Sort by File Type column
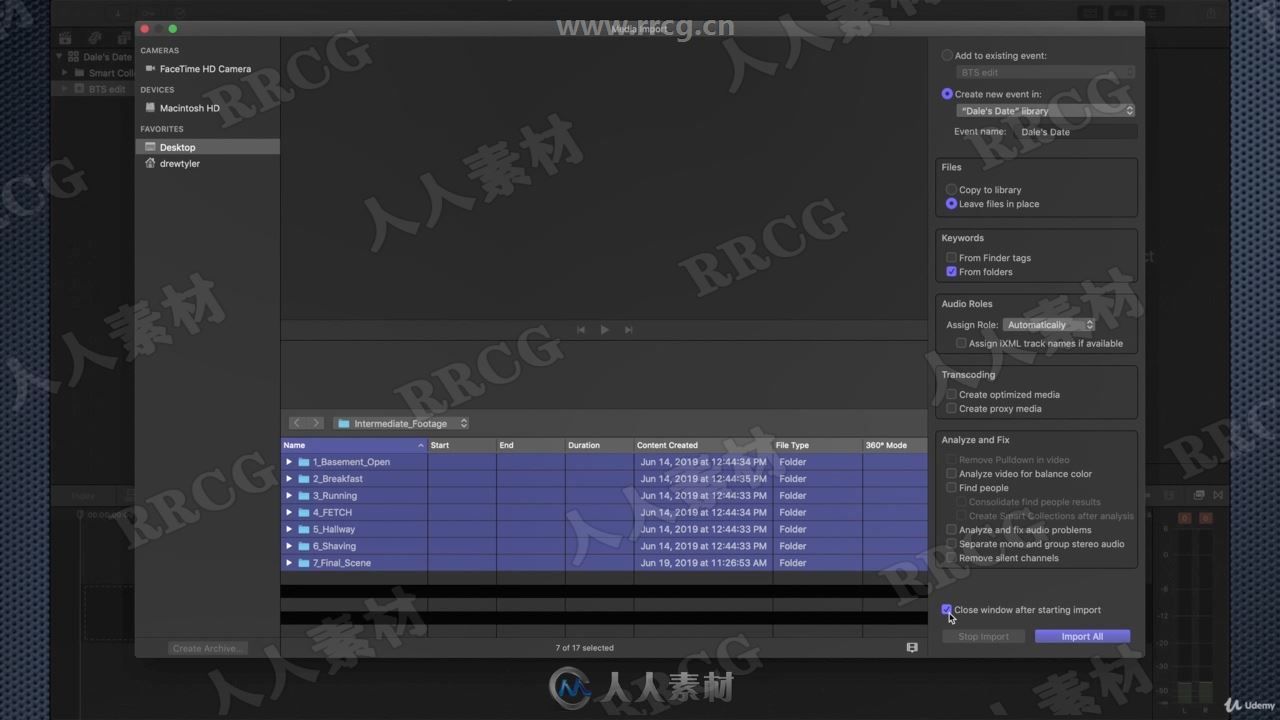Image resolution: width=1280 pixels, height=720 pixels. click(817, 445)
